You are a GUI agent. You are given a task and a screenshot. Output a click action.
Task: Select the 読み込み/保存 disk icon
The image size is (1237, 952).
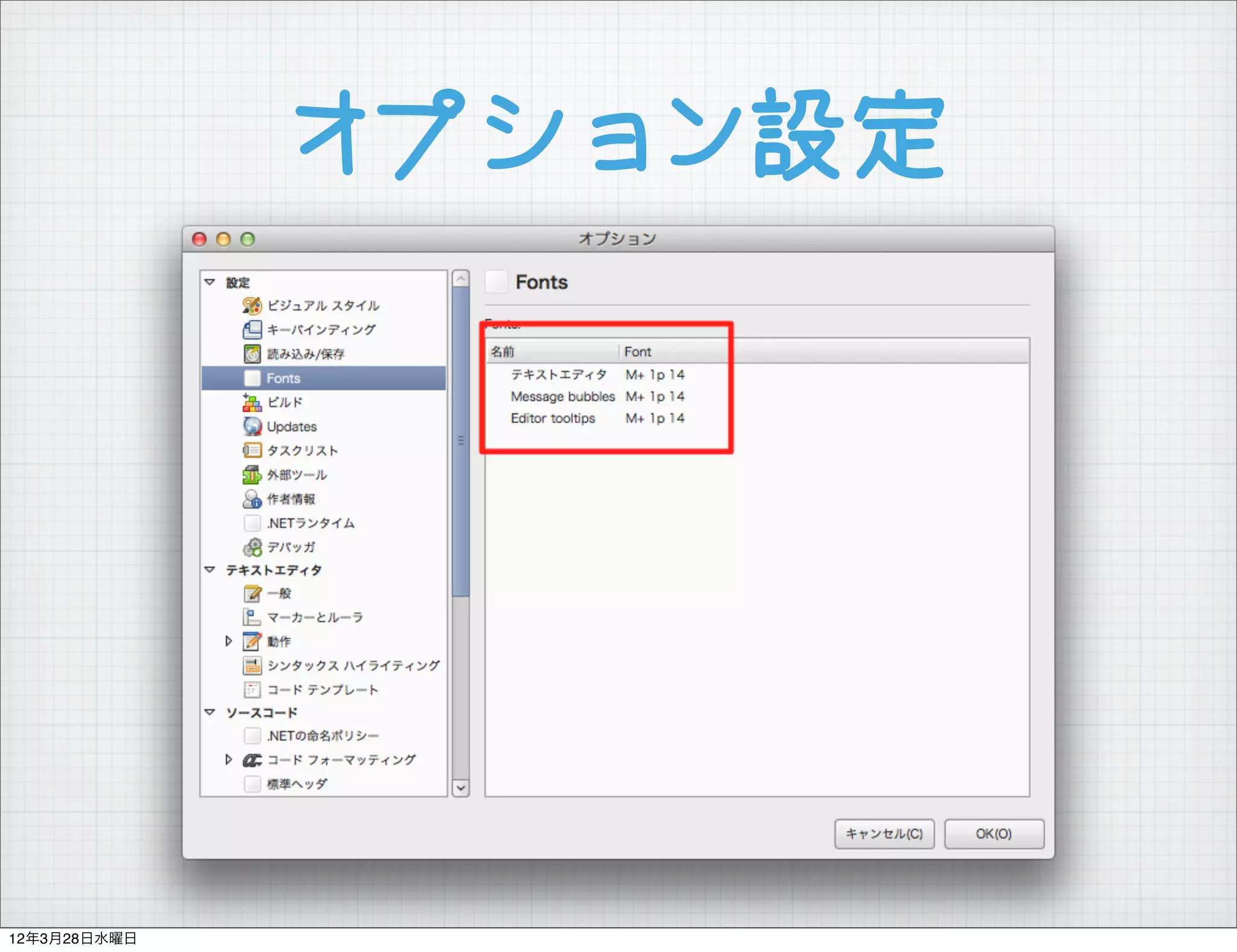click(x=252, y=354)
